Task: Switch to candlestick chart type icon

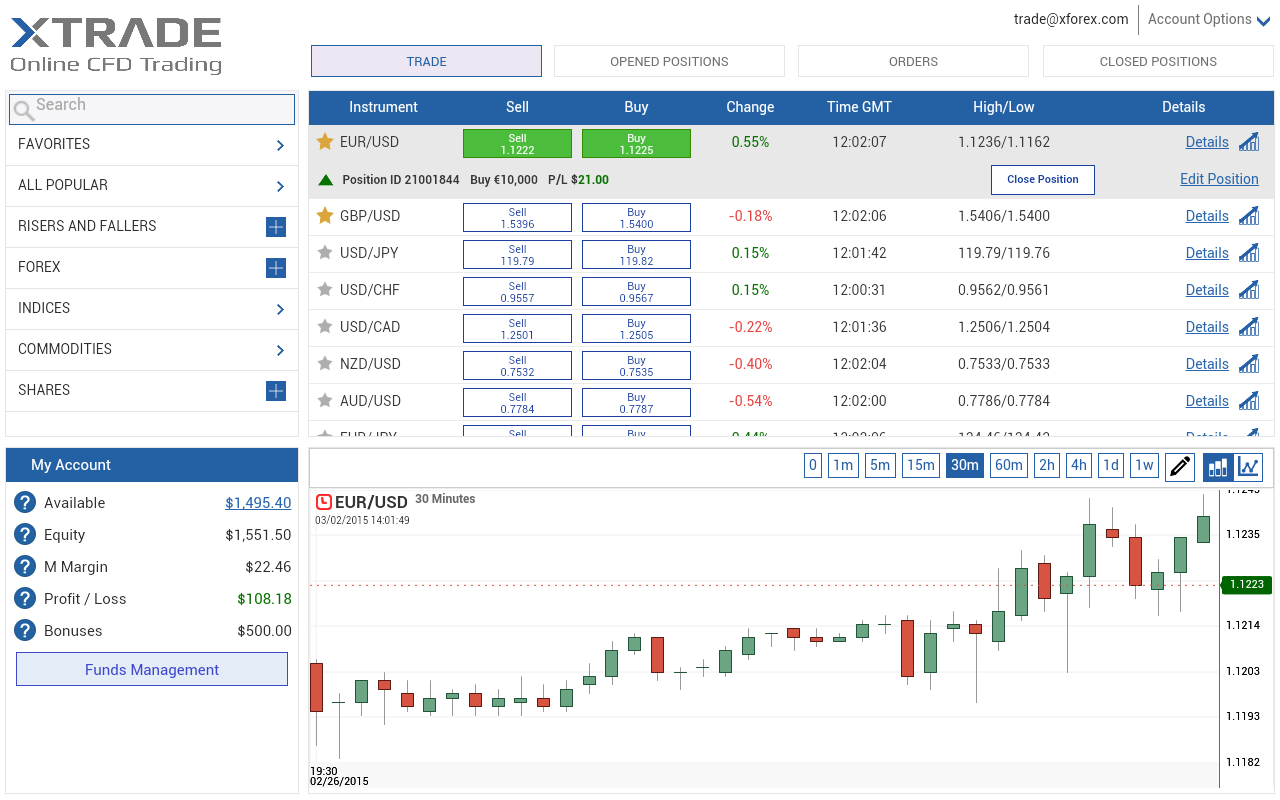Action: tap(1218, 466)
